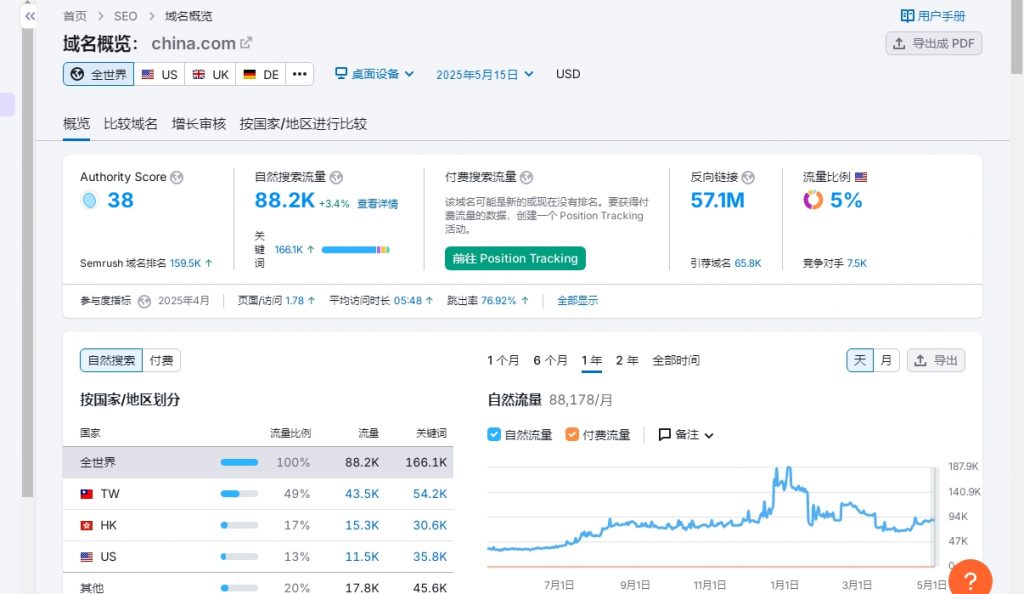Click competitors value 7.5K
The width and height of the screenshot is (1024, 594).
857,263
